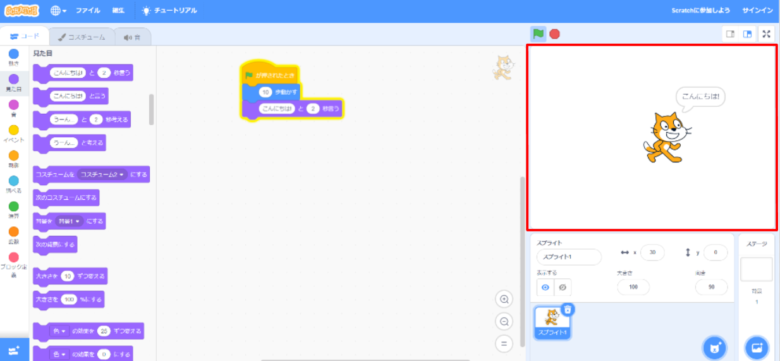Click the x position field
The height and width of the screenshot is (361, 780).
[x=652, y=253]
